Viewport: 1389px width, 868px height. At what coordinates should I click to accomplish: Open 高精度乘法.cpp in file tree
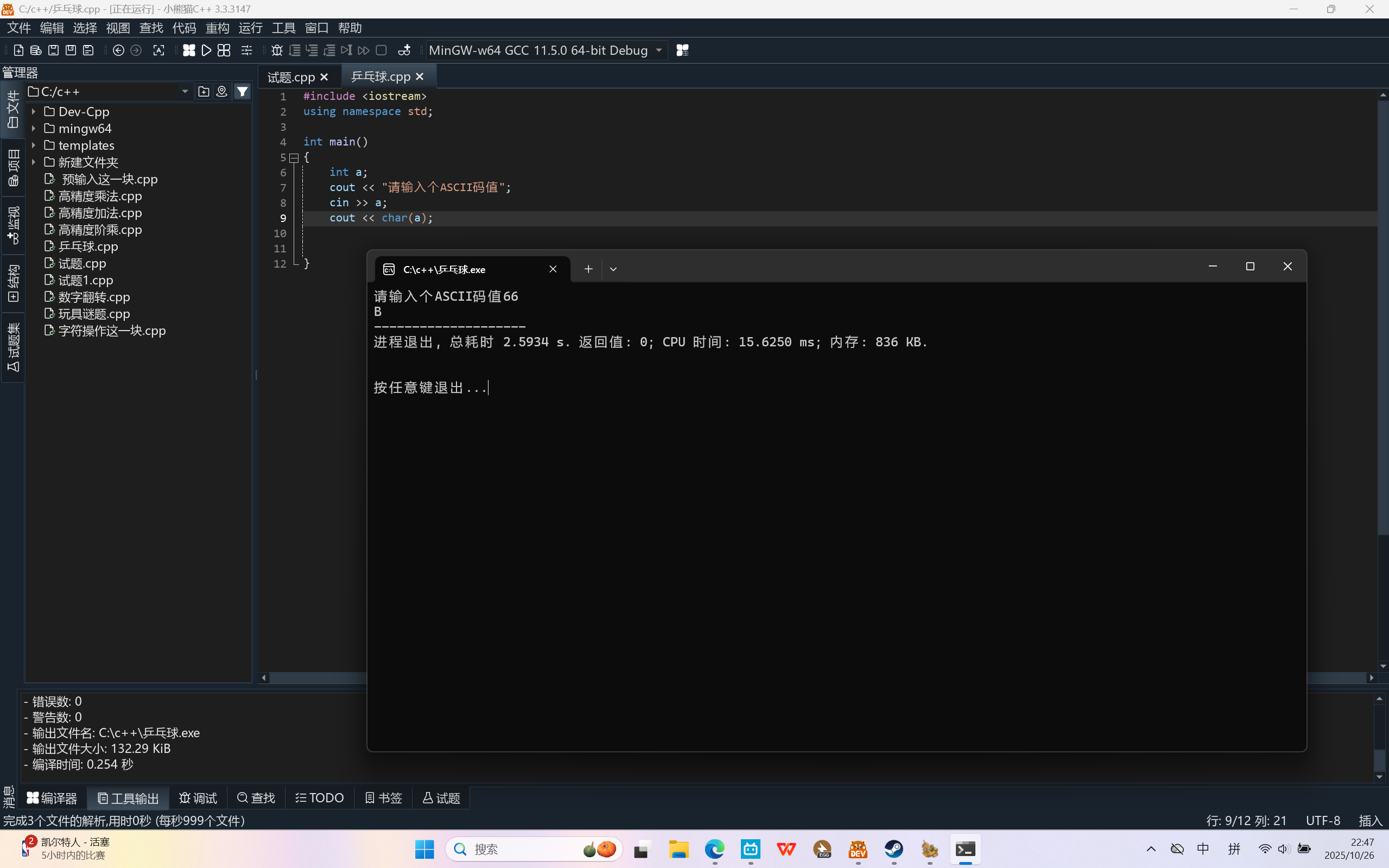(100, 197)
